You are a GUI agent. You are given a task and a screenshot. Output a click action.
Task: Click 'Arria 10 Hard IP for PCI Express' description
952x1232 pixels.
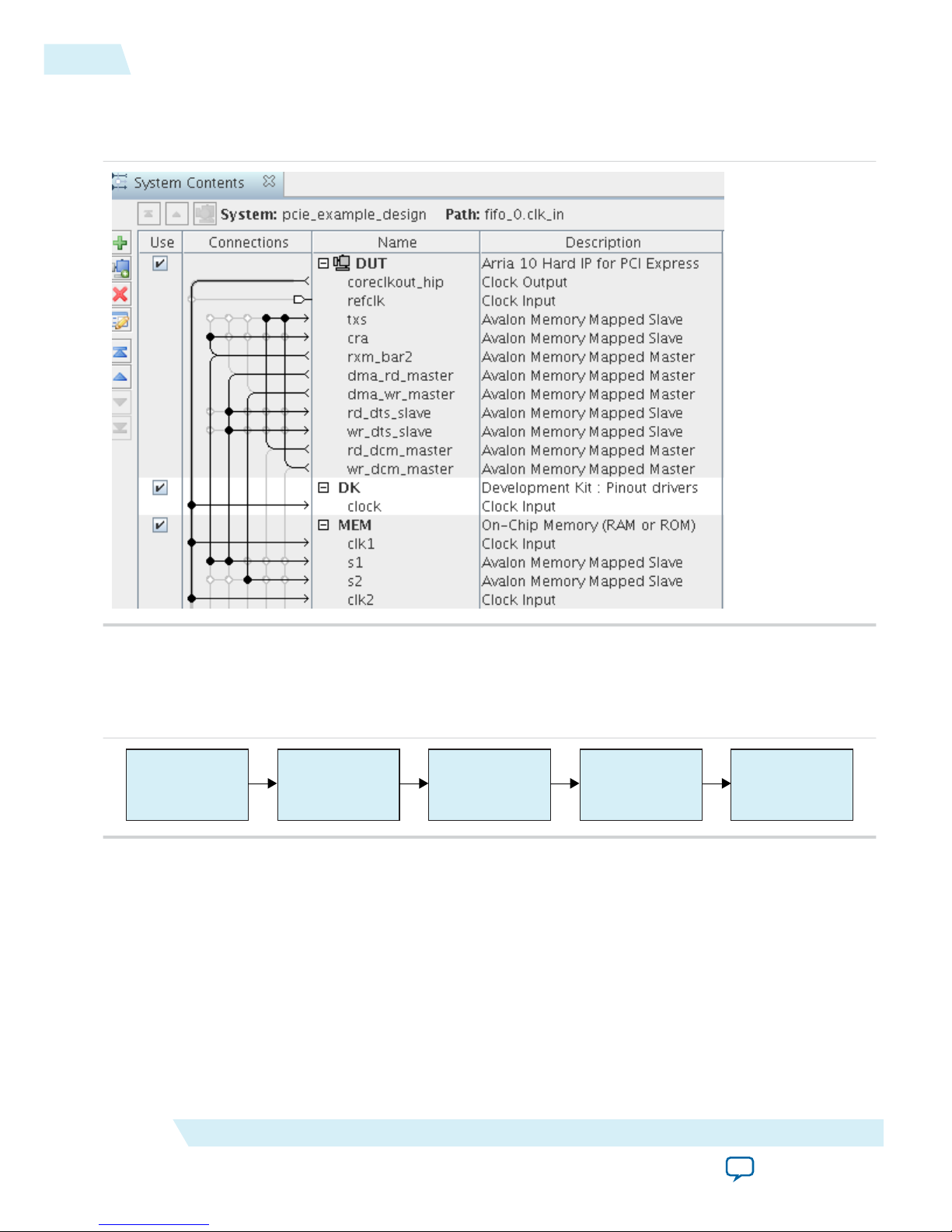pos(590,264)
